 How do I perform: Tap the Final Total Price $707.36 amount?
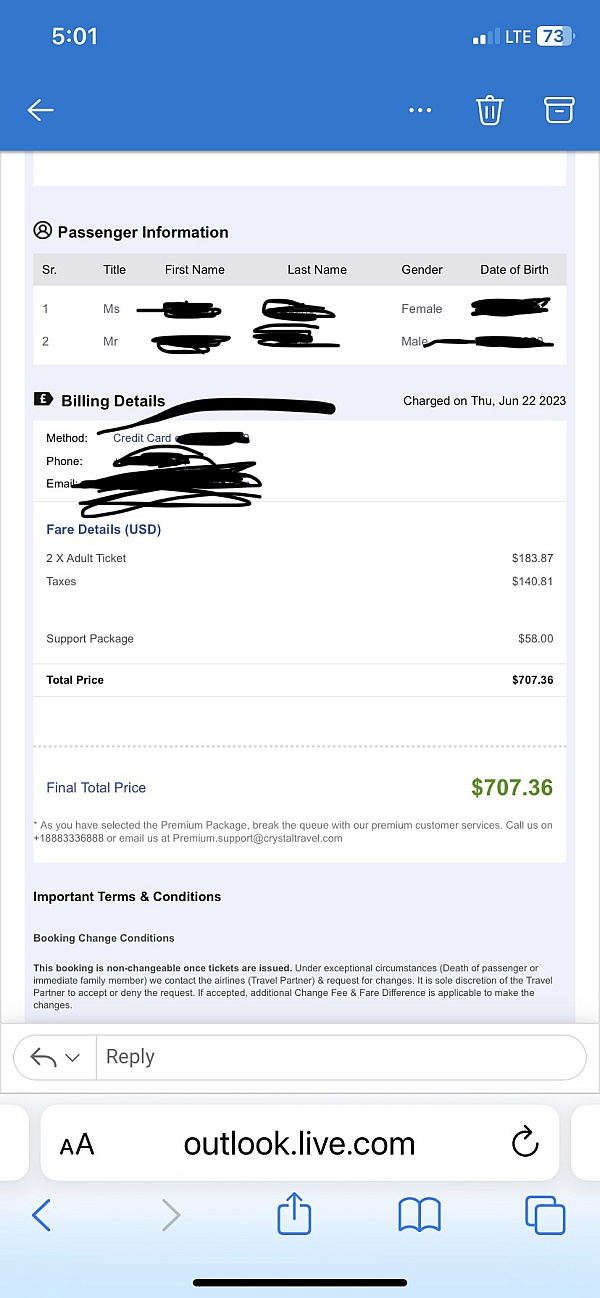coord(511,787)
